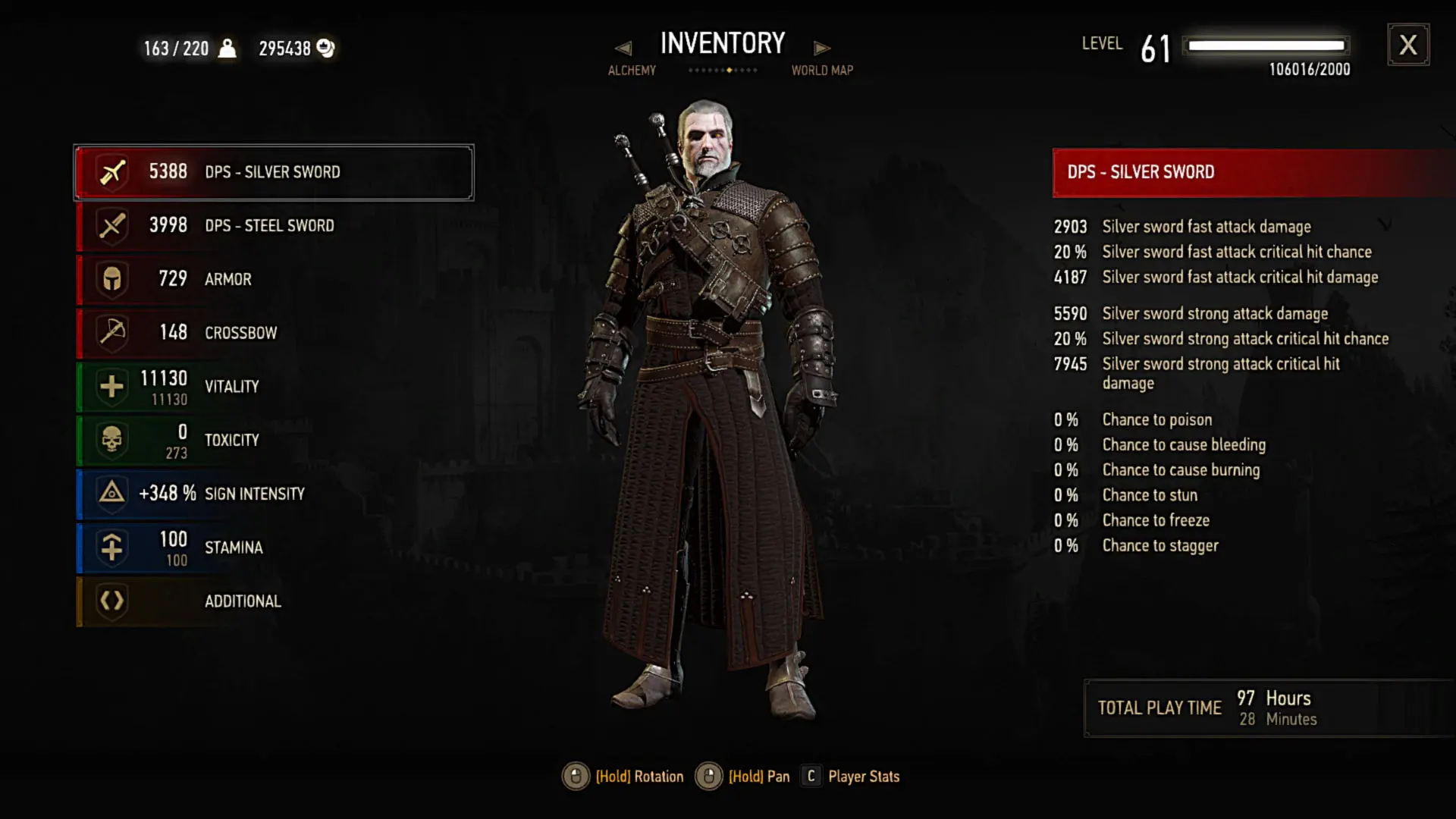
Task: Click the coin currency icon
Action: [x=326, y=49]
